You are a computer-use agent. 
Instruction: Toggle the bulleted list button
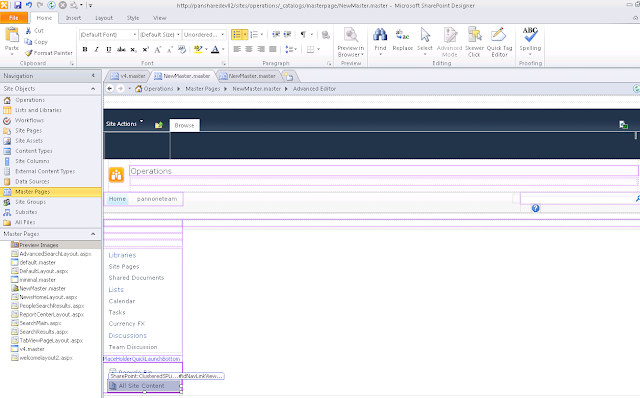tap(237, 35)
